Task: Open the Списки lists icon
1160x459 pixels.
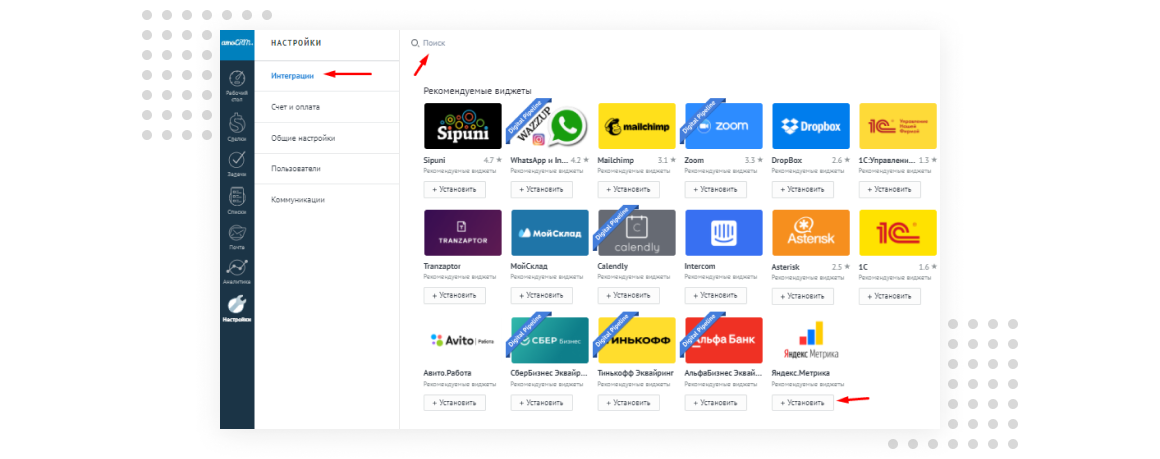Action: pos(237,201)
